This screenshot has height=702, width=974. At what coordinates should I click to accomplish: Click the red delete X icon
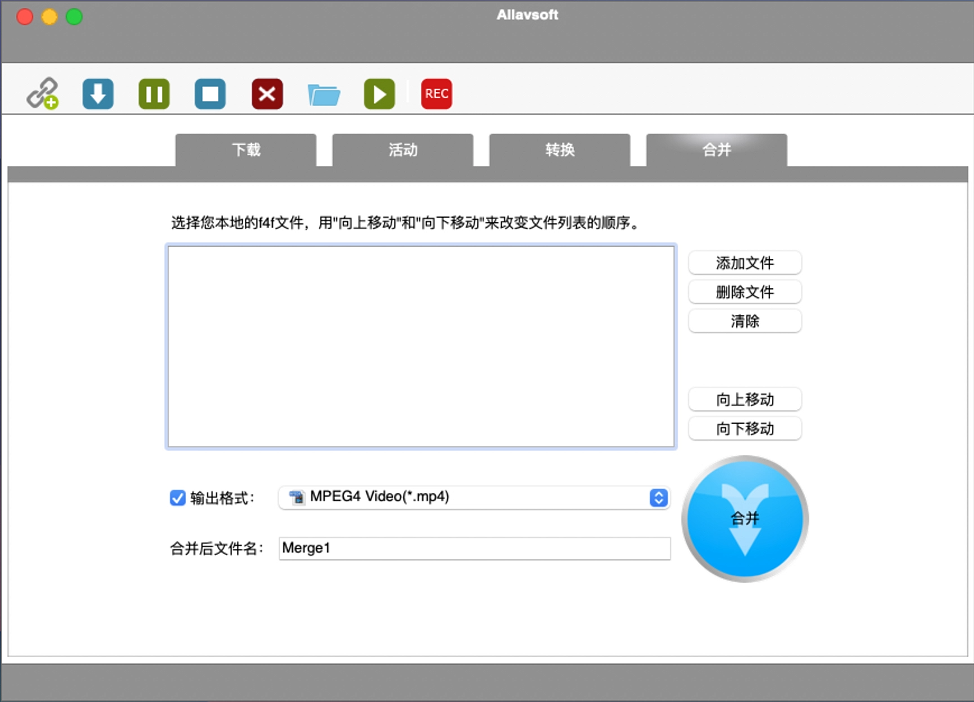267,94
